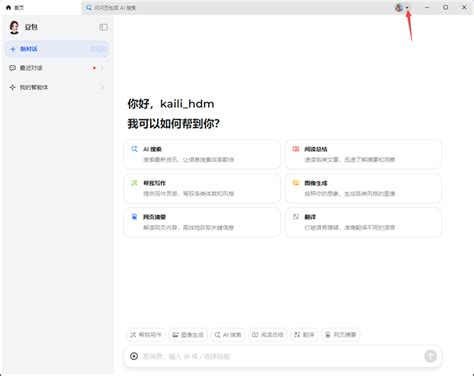Open the 翻译 feature card
Image resolution: width=474 pixels, height=376 pixels.
[x=363, y=222]
